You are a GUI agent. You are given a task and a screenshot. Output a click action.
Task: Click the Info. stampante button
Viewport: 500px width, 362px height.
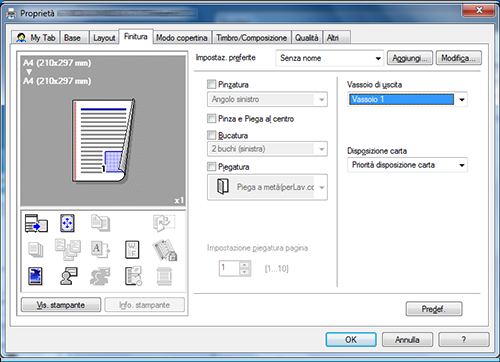coord(144,305)
